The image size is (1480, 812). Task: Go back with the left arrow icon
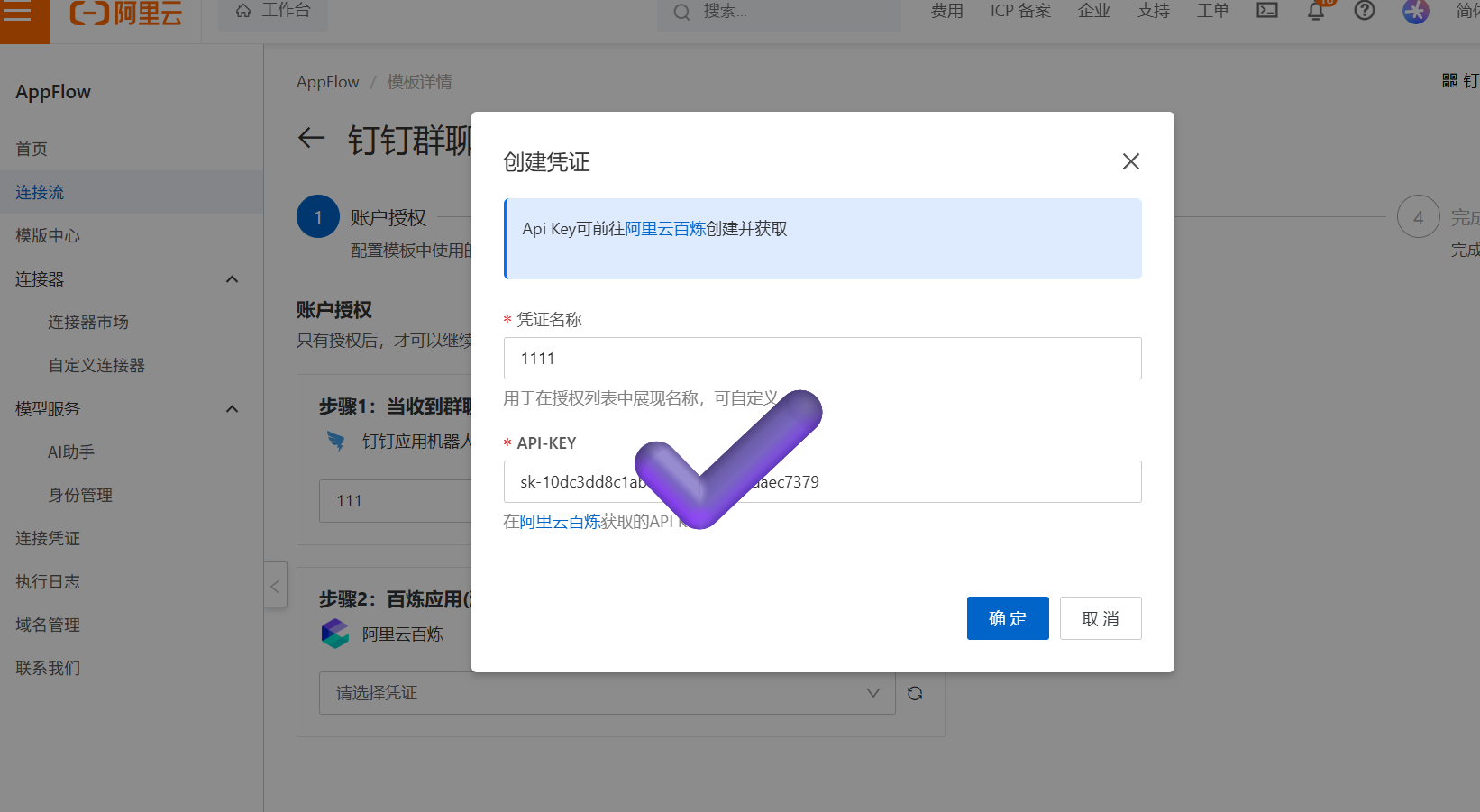point(311,138)
